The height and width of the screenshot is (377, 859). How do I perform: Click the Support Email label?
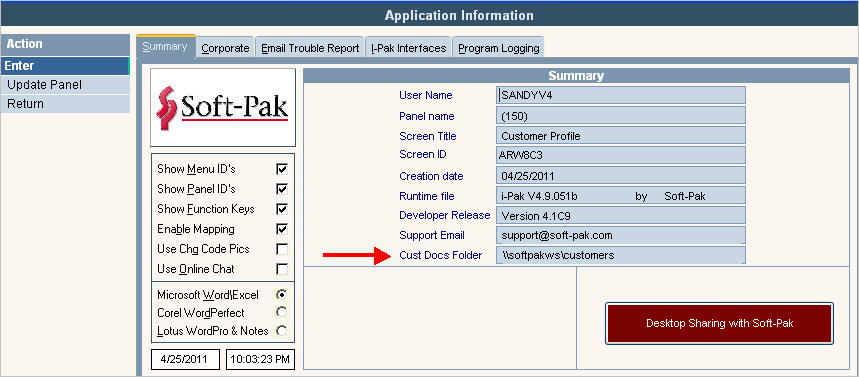point(432,236)
